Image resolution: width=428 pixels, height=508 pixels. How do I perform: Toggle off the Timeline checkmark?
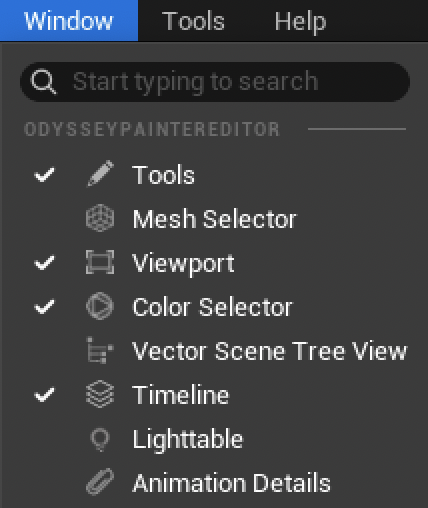pyautogui.click(x=44, y=394)
